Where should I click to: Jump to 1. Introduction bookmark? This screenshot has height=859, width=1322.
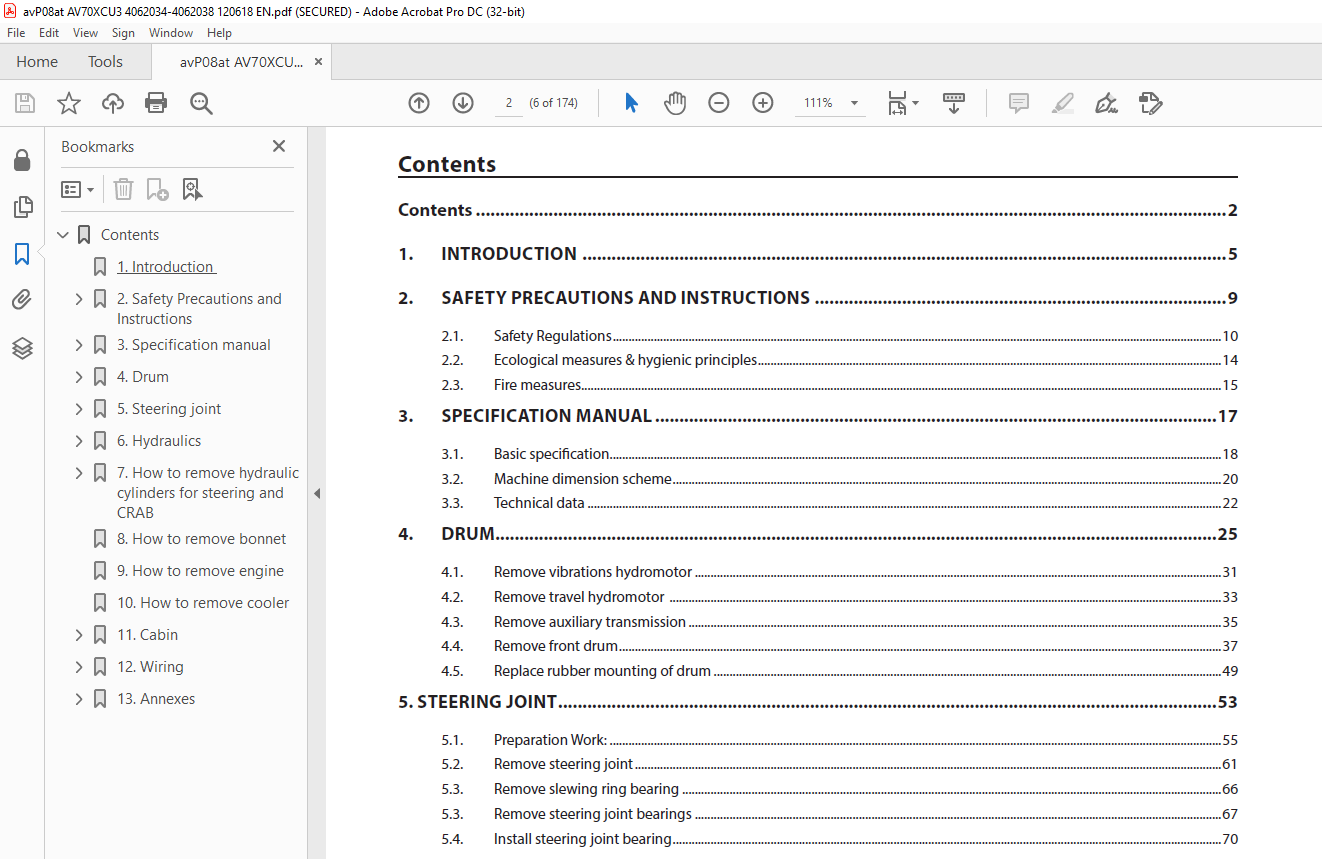(x=166, y=267)
